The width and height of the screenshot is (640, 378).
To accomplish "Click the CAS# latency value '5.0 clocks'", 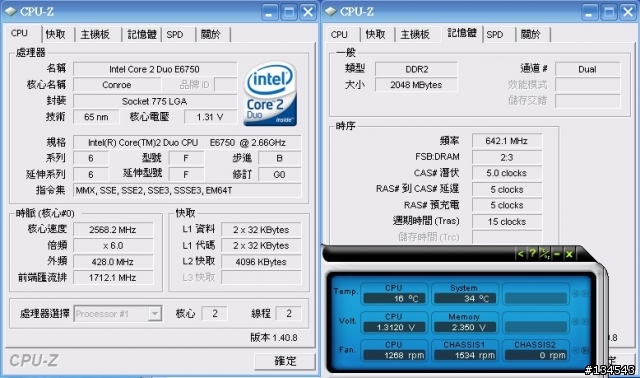I will (507, 173).
